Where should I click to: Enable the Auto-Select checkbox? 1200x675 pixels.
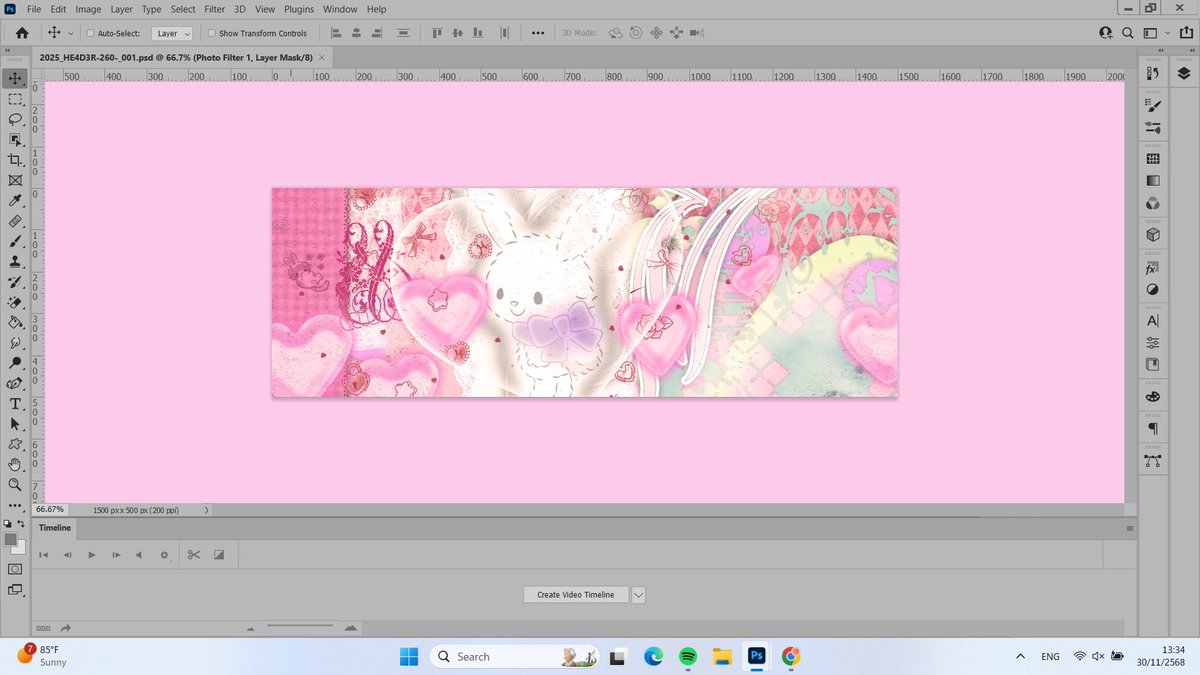point(91,33)
